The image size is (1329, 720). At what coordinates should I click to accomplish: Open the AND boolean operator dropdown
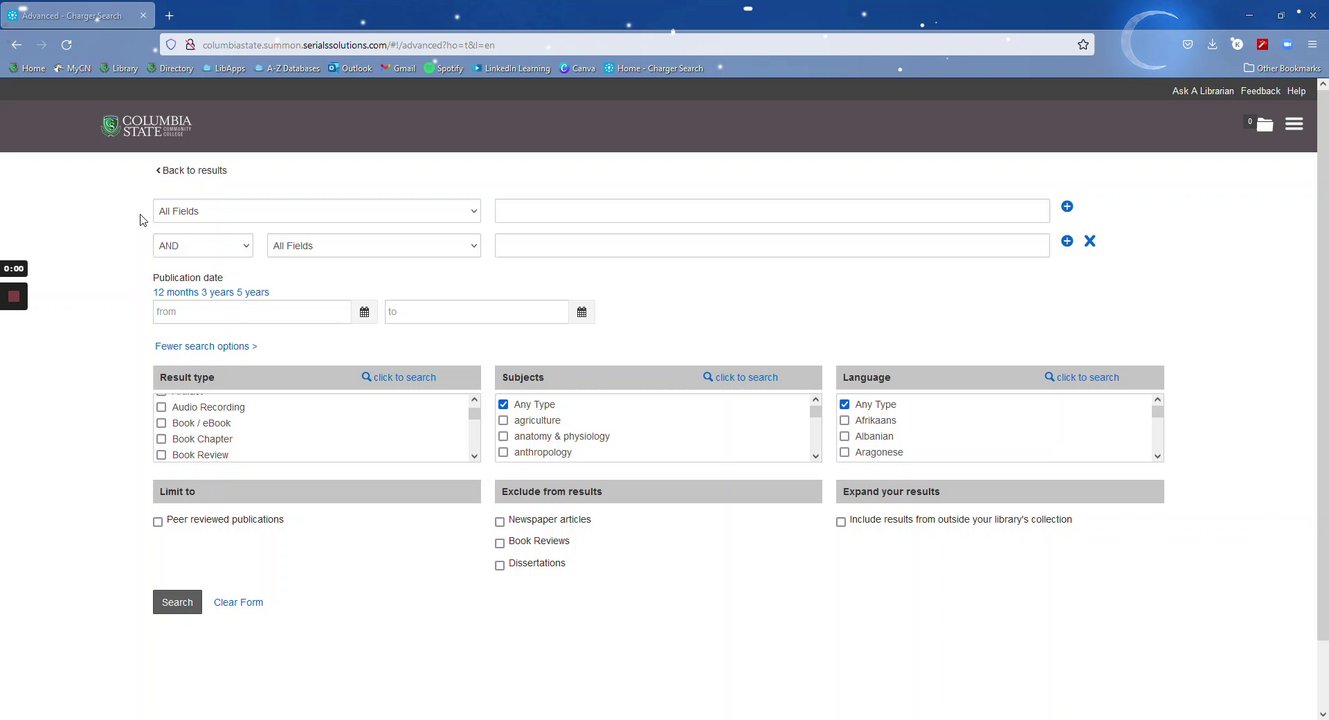tap(203, 246)
